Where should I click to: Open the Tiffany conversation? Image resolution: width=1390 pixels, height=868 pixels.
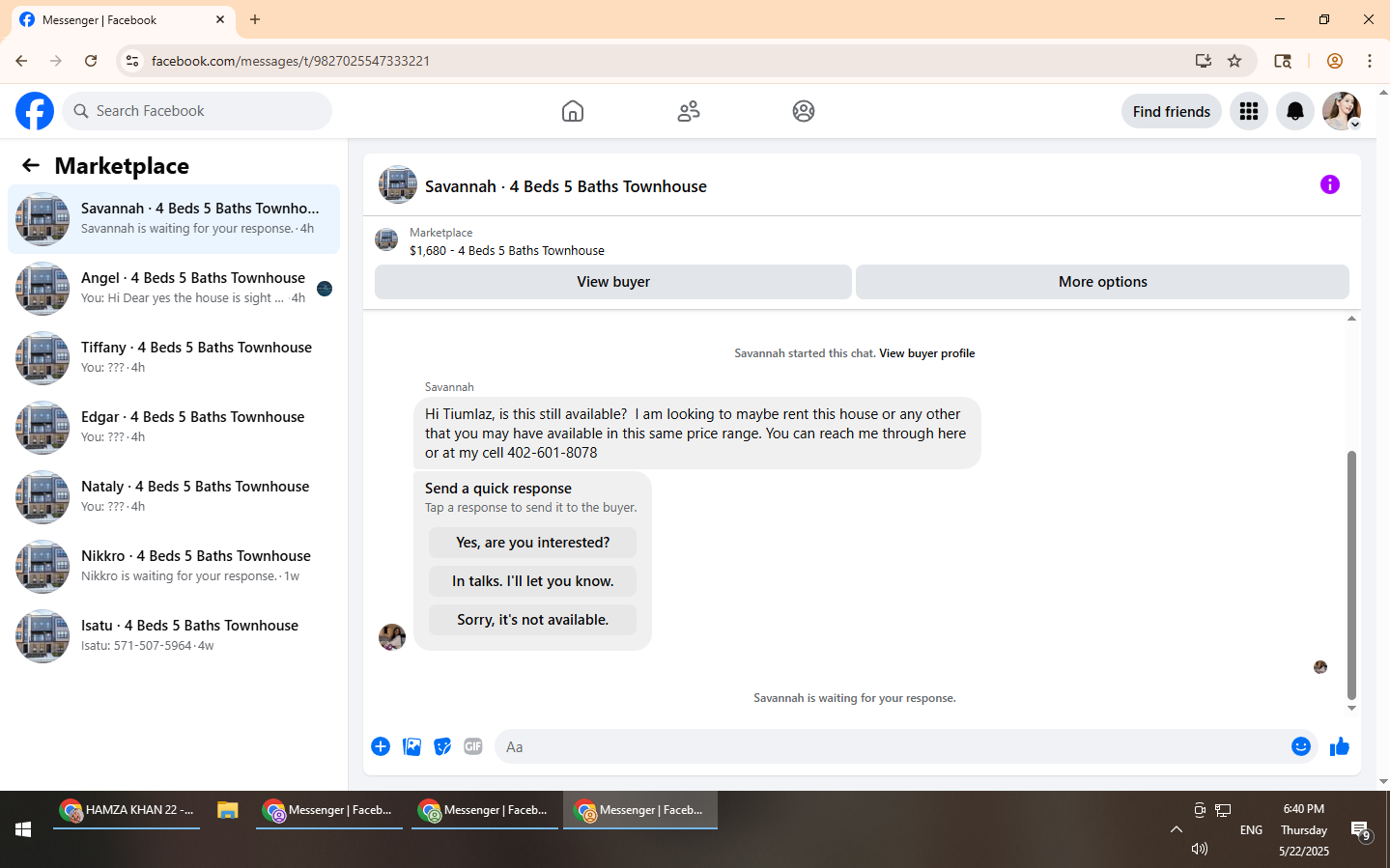[x=174, y=358]
